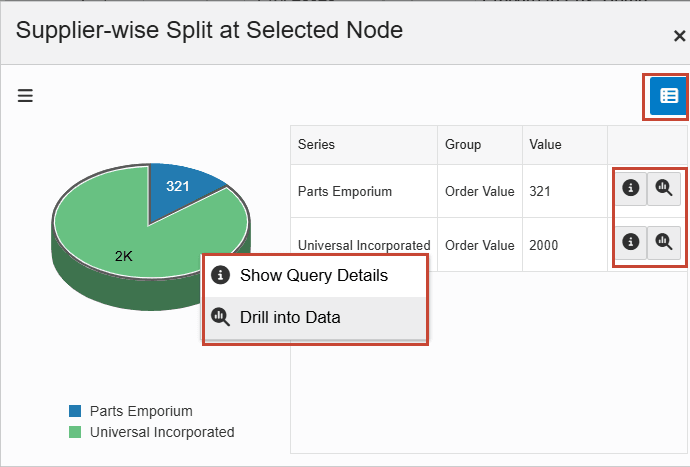The height and width of the screenshot is (467, 690).
Task: Drill into data for Parts Emporium row
Action: click(x=663, y=187)
